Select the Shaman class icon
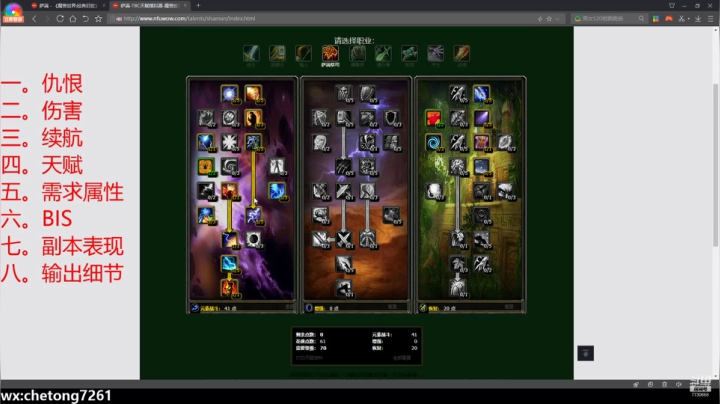Screen dimensions: 720x404 pyautogui.click(x=330, y=53)
